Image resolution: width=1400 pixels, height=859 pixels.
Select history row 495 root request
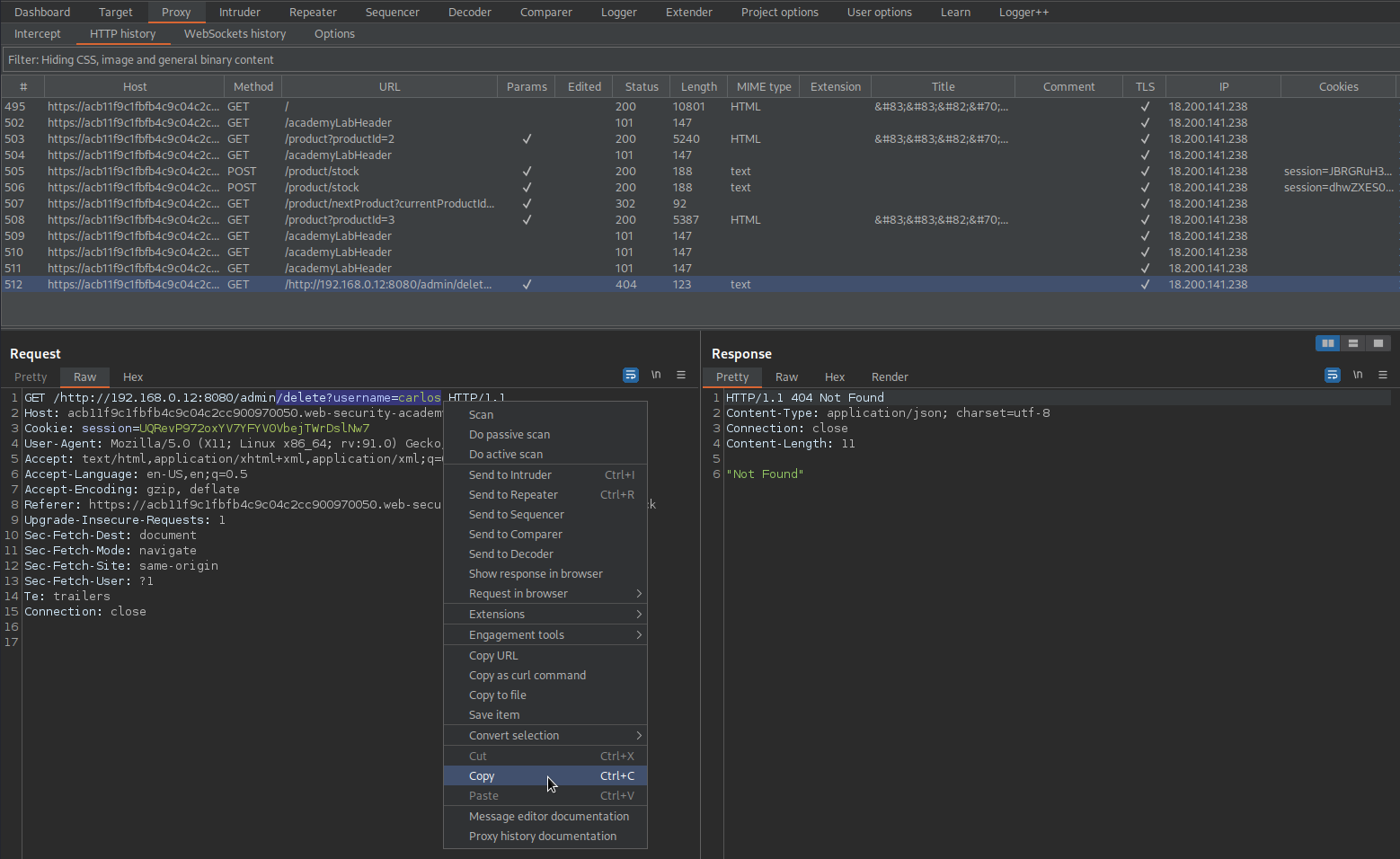click(x=700, y=106)
